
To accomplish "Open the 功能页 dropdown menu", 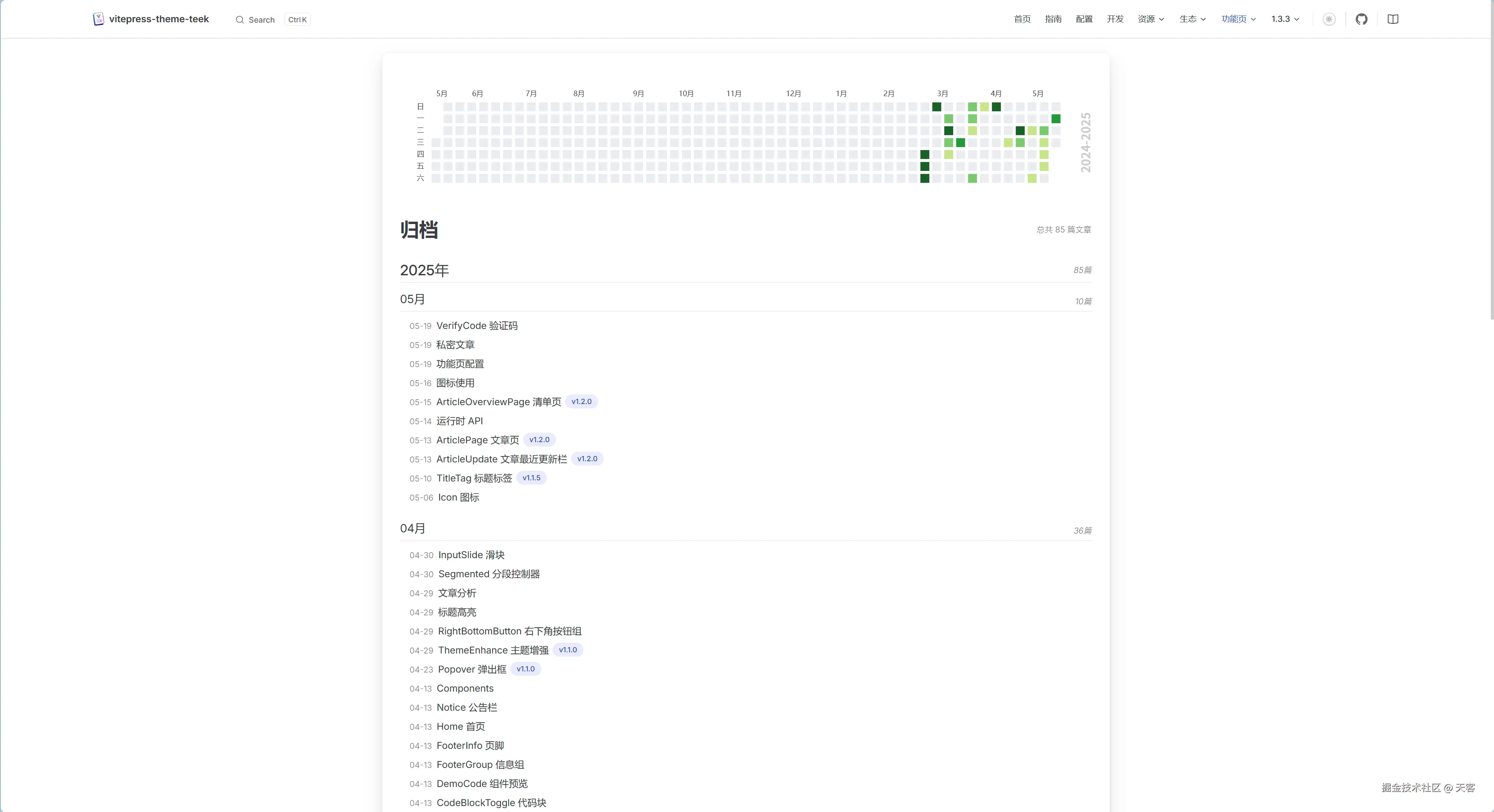I will [x=1238, y=19].
